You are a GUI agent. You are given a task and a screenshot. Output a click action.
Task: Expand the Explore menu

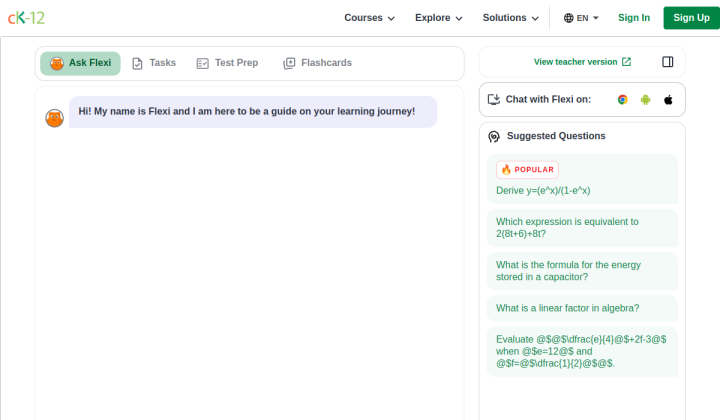[439, 18]
